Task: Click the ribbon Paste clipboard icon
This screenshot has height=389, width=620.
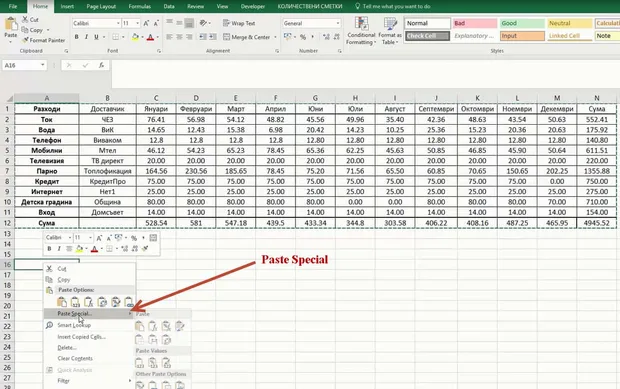Action: tap(11, 25)
